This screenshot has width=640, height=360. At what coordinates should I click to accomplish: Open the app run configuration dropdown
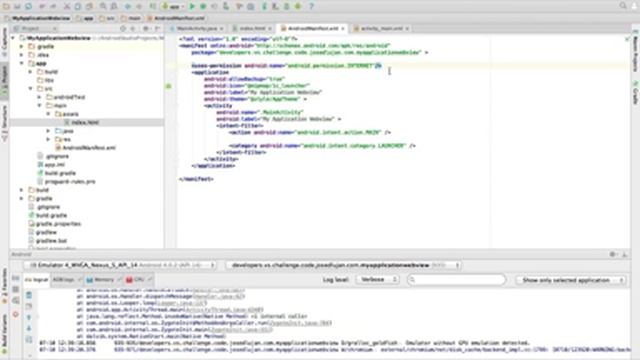[x=173, y=6]
